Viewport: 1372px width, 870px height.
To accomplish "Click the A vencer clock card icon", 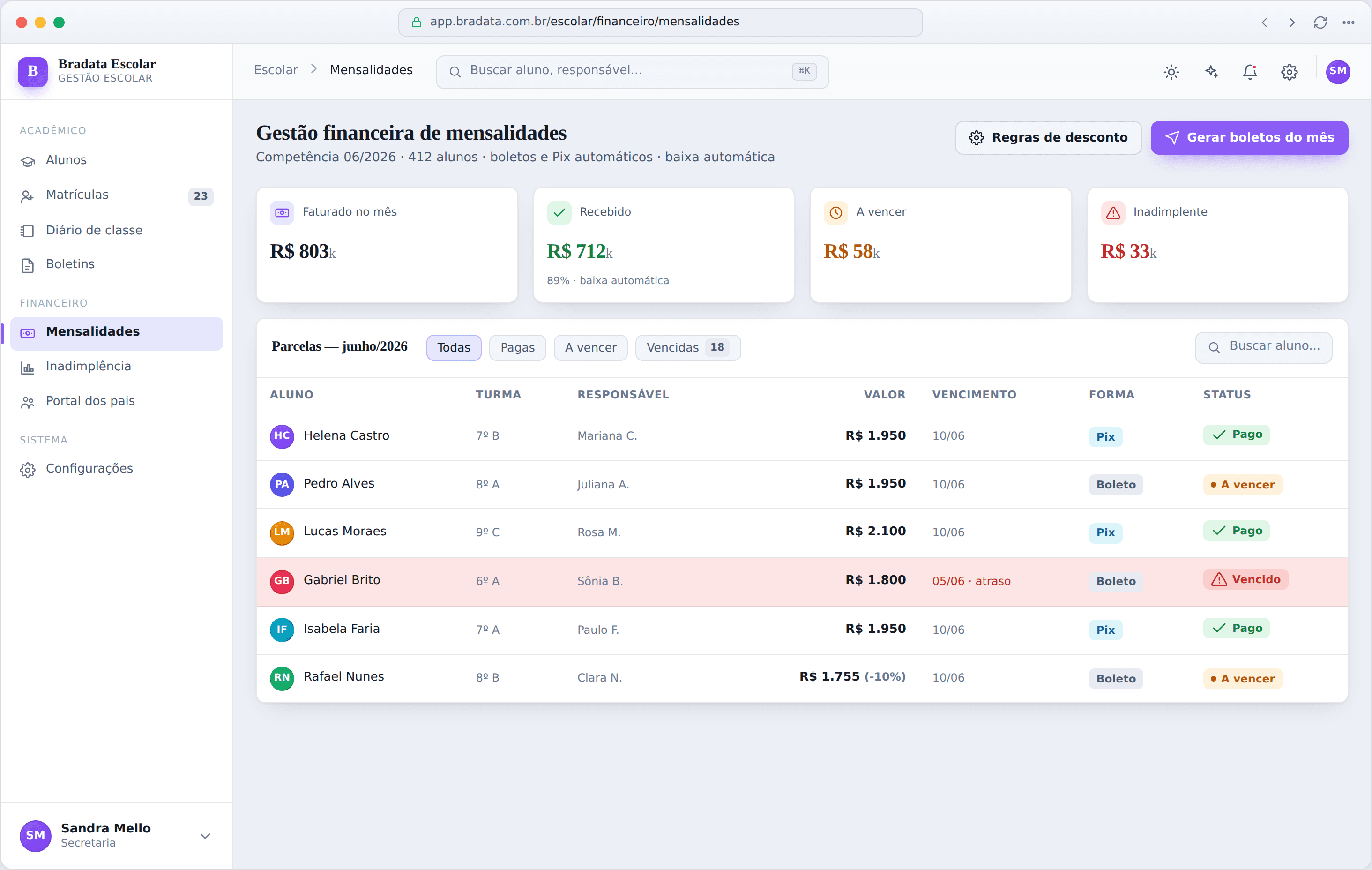I will pyautogui.click(x=836, y=213).
